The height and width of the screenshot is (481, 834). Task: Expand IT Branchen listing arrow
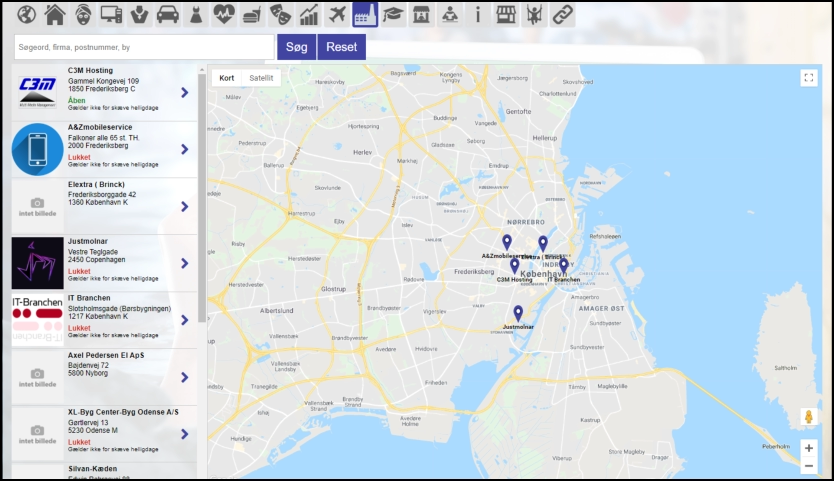[185, 320]
